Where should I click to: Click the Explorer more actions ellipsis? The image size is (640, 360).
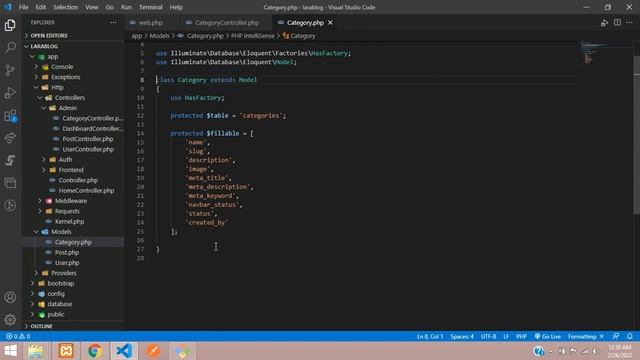113,22
